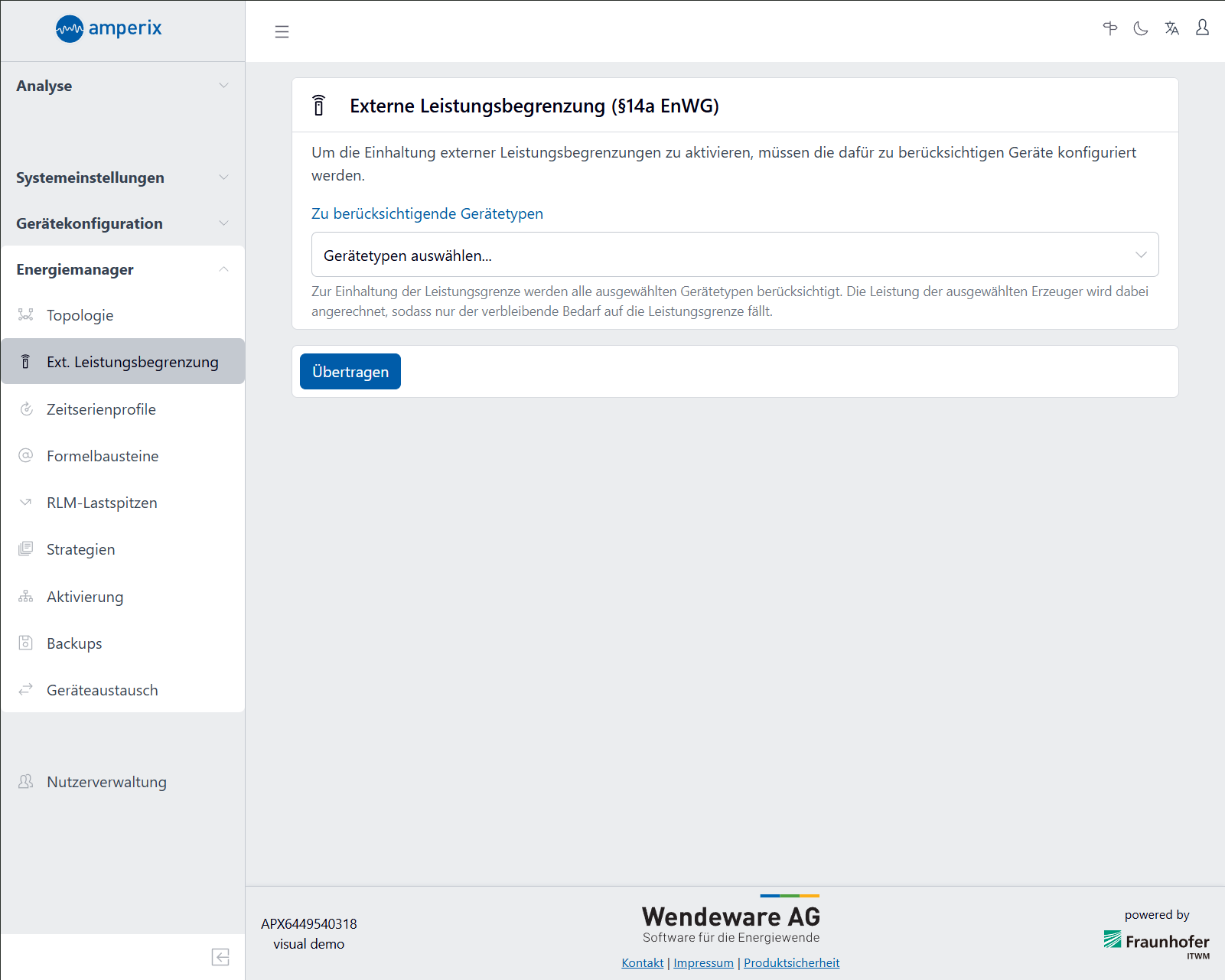Open the language translation icon
Screen dimensions: 1225x980
(1171, 29)
